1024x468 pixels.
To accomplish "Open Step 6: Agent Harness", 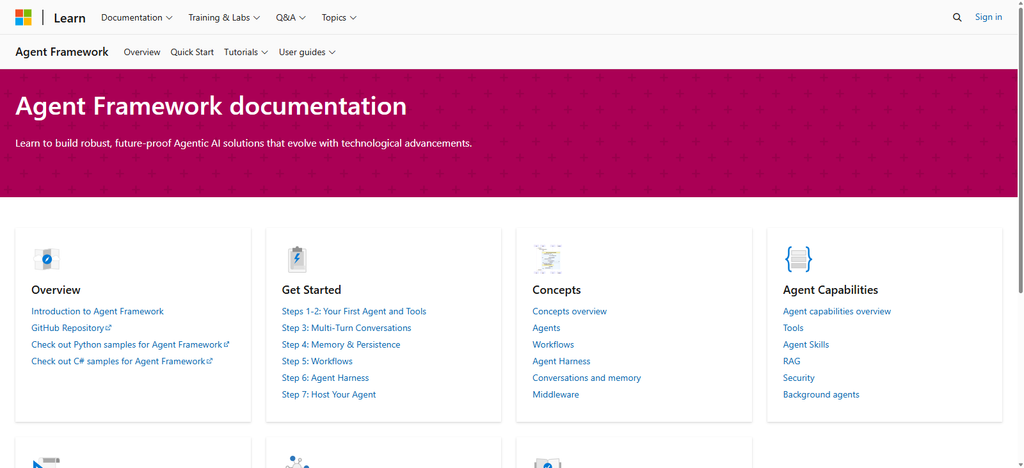I will click(325, 378).
